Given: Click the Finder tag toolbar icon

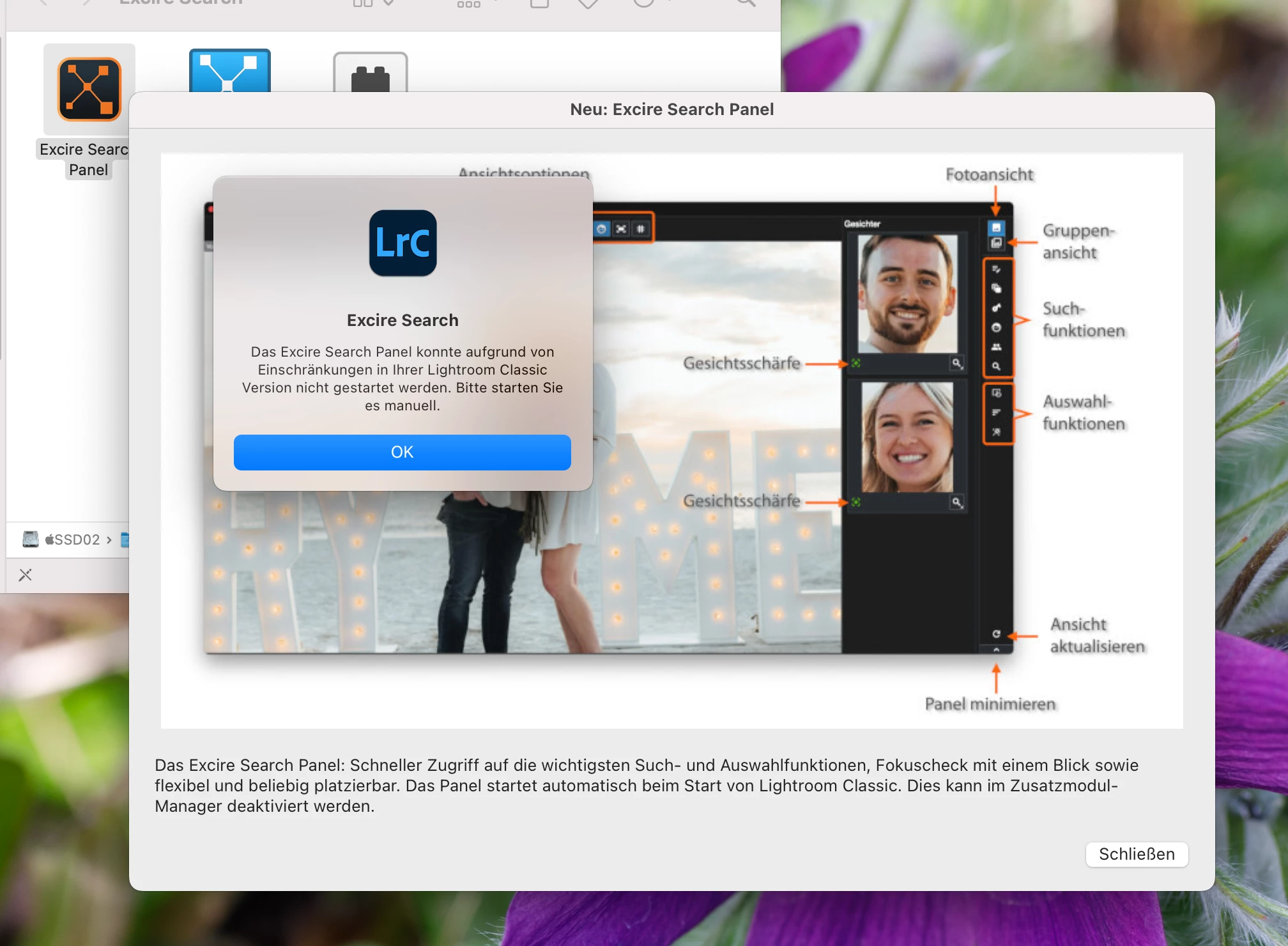Looking at the screenshot, I should (587, 3).
